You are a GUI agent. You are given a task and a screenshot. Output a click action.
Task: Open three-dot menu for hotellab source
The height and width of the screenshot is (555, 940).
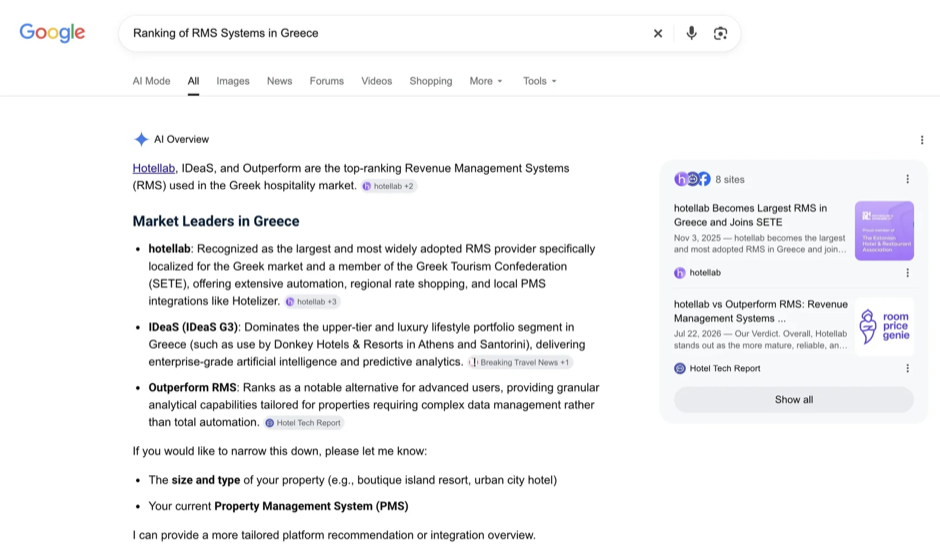pyautogui.click(x=907, y=273)
